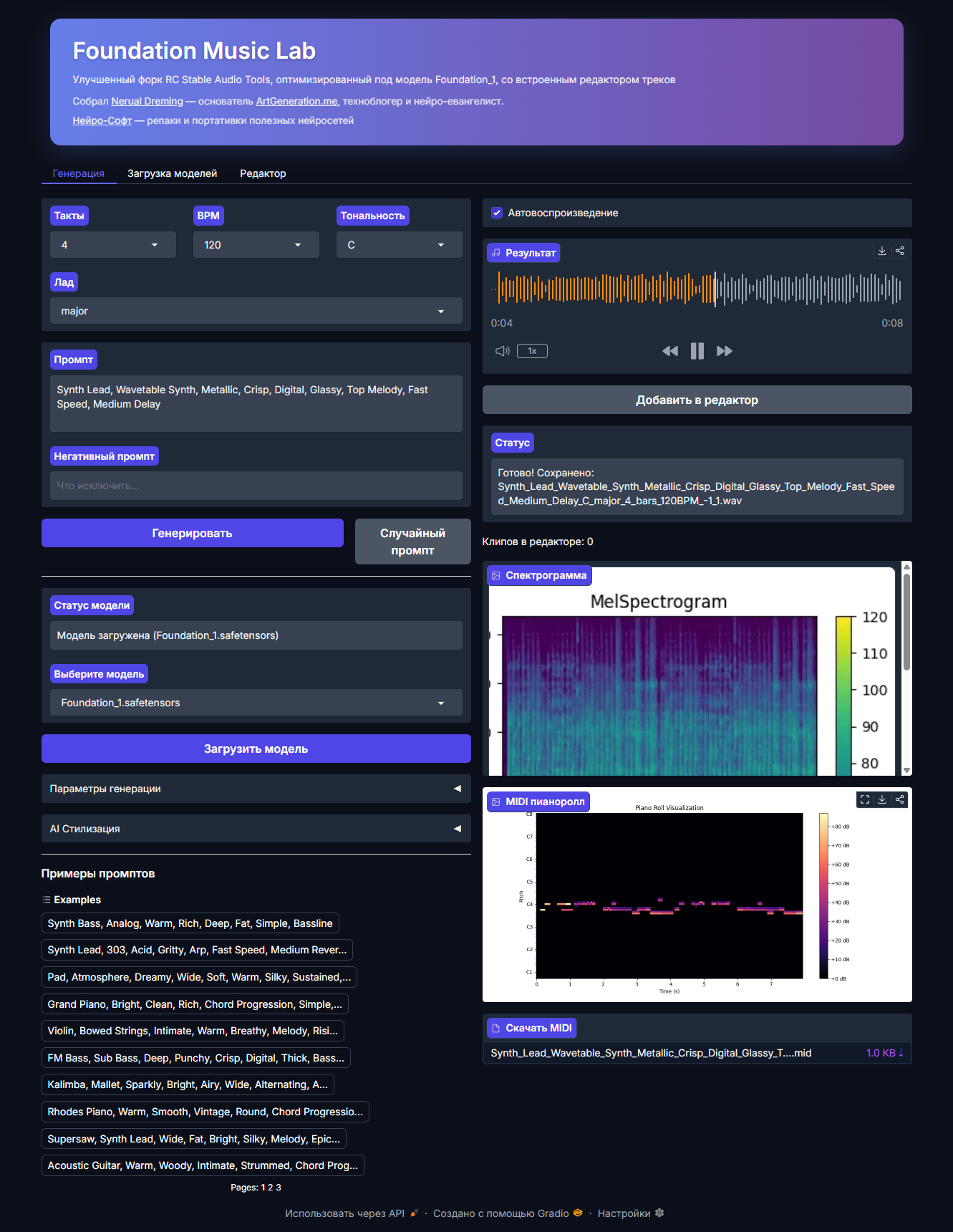Open the Nerual Dreming link
The width and height of the screenshot is (953, 1232).
pyautogui.click(x=147, y=101)
